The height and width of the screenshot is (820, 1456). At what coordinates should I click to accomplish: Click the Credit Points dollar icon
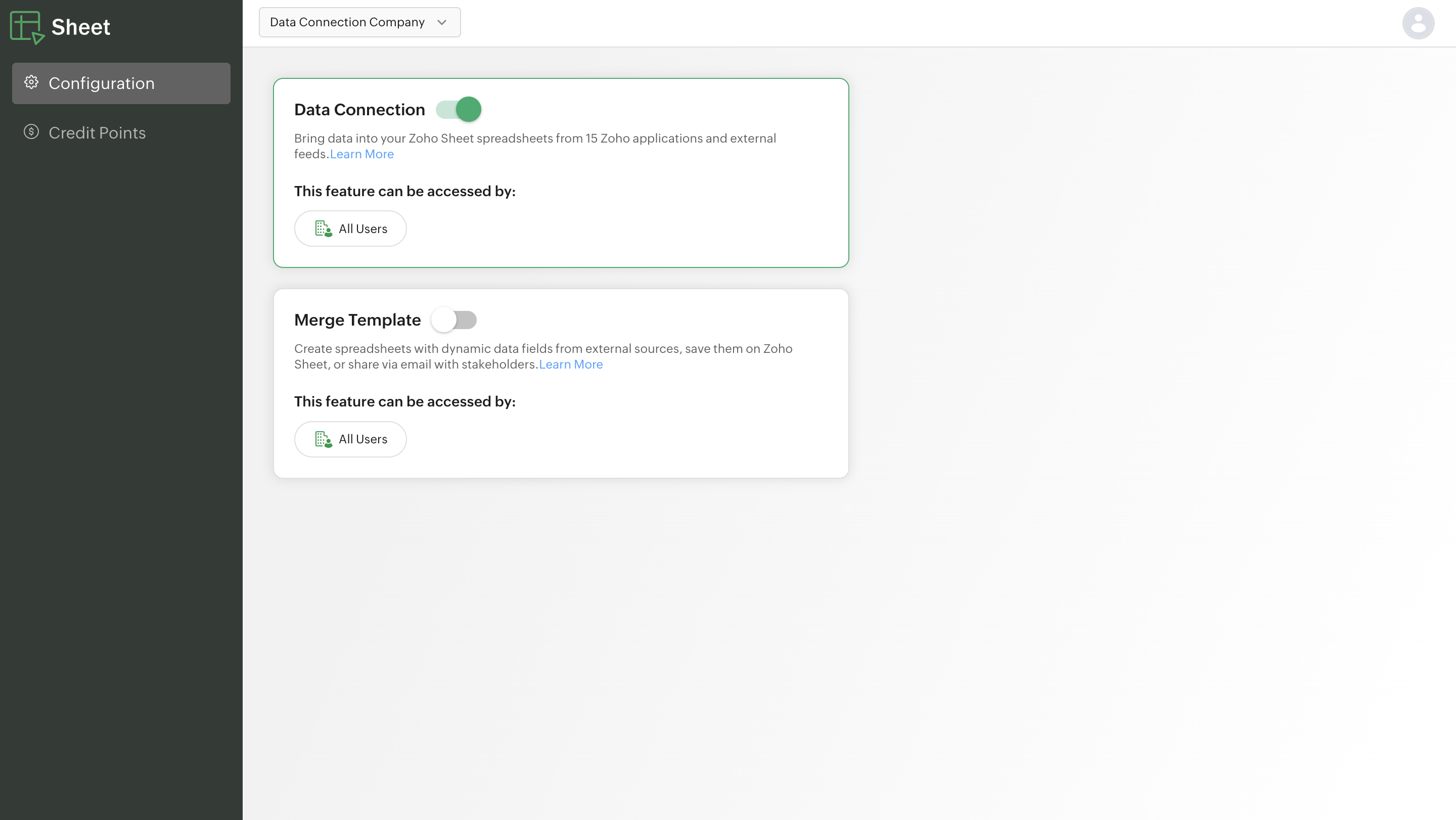tap(31, 131)
